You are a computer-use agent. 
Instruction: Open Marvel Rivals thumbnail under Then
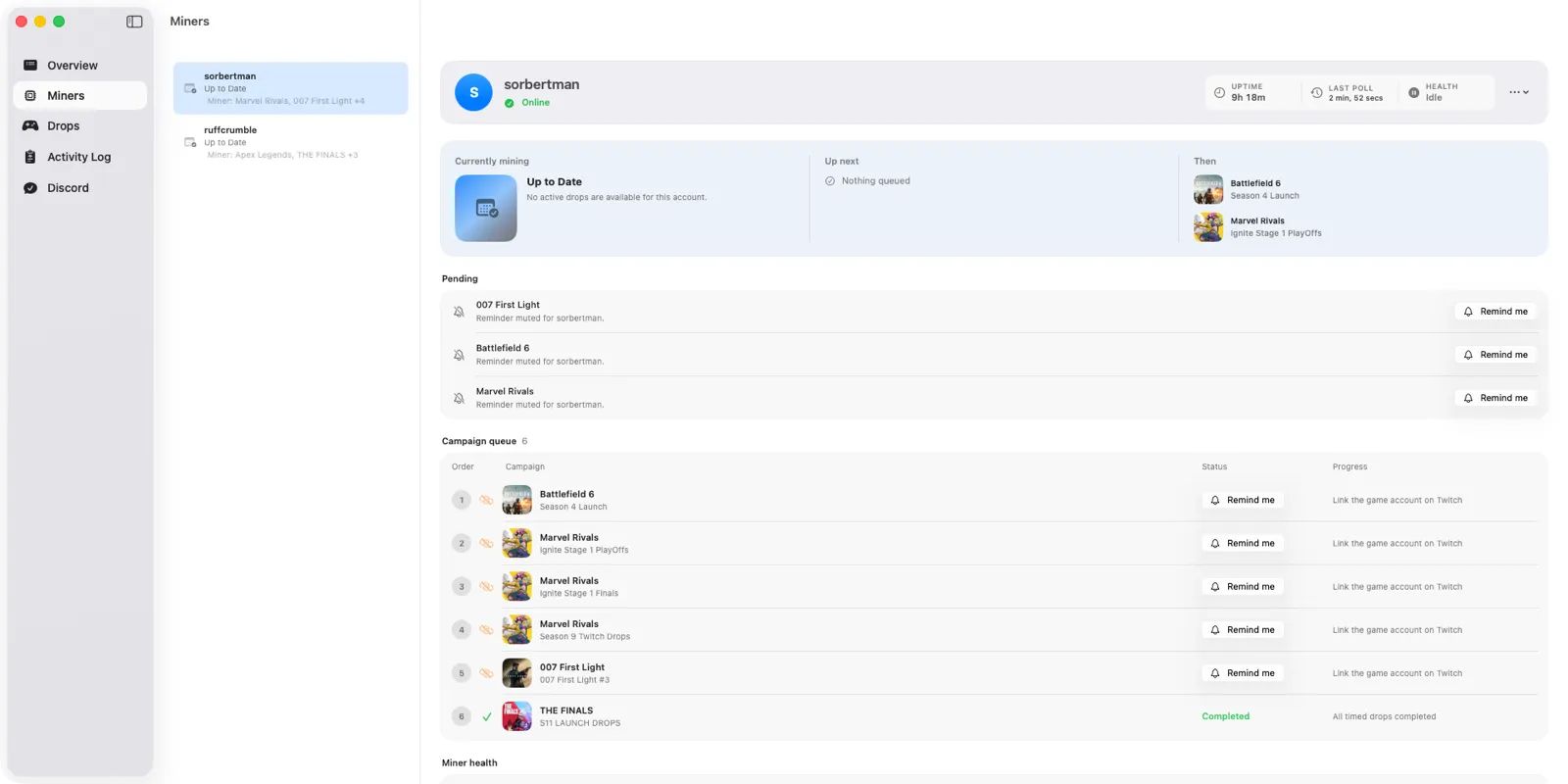pos(1208,227)
